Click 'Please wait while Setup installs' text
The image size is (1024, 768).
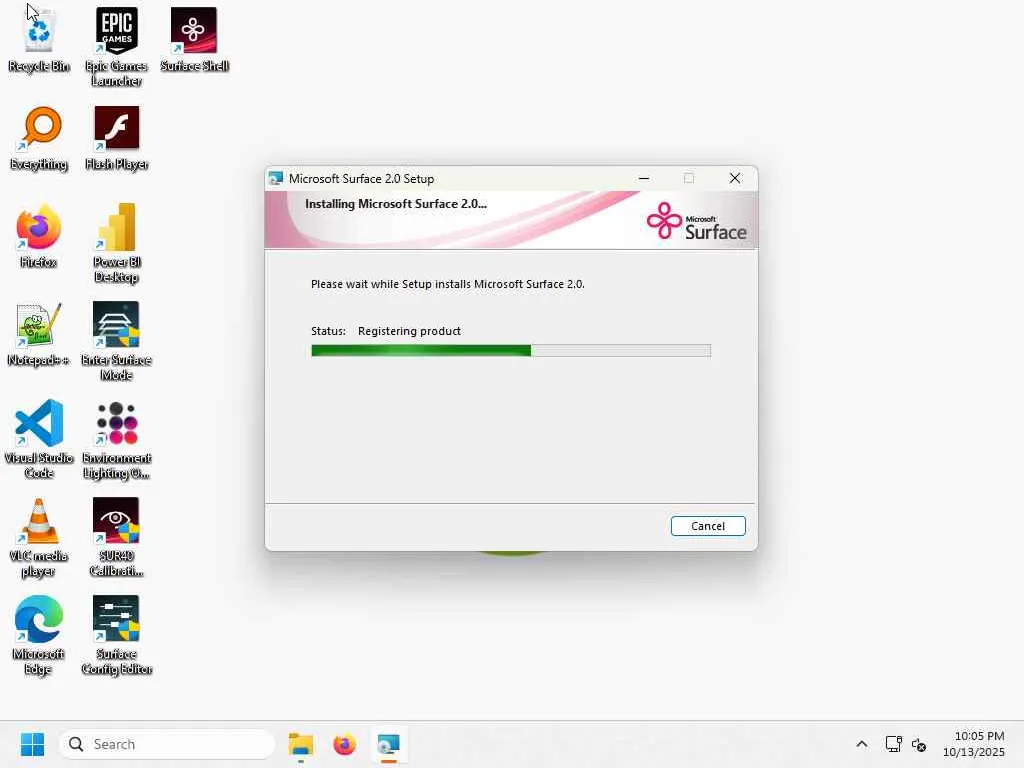[448, 284]
